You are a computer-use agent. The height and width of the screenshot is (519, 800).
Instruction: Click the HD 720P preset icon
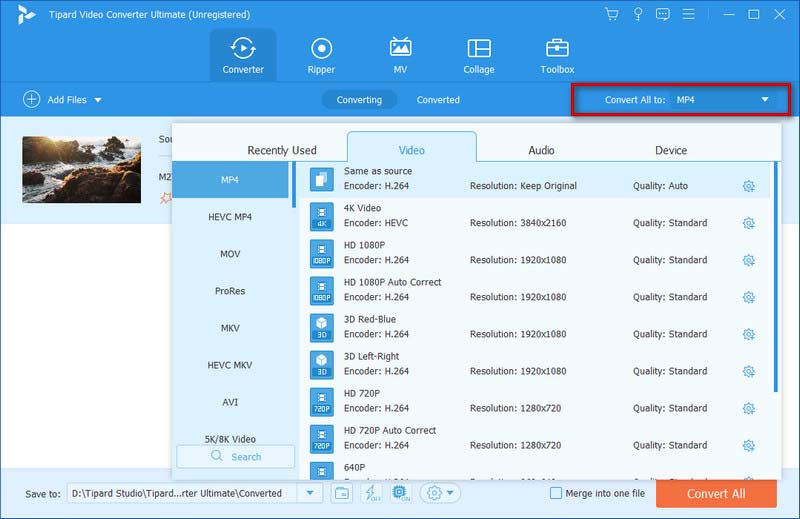click(321, 402)
